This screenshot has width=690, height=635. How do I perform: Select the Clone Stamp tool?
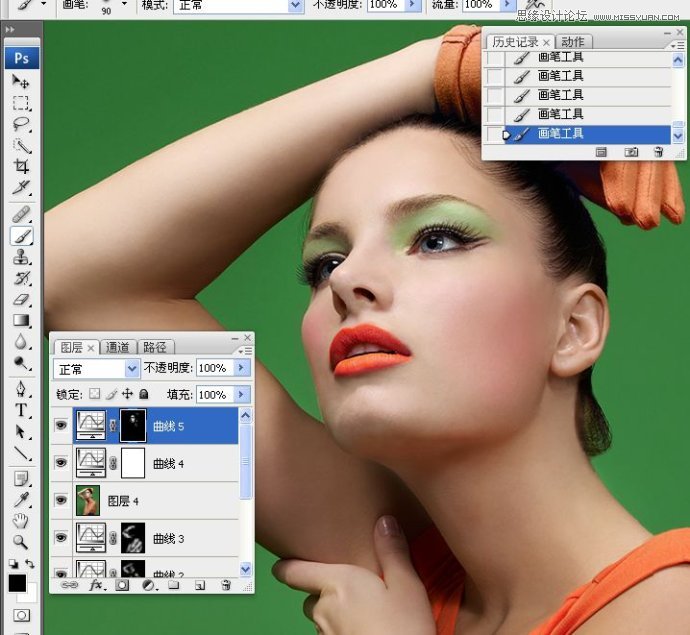pyautogui.click(x=20, y=257)
